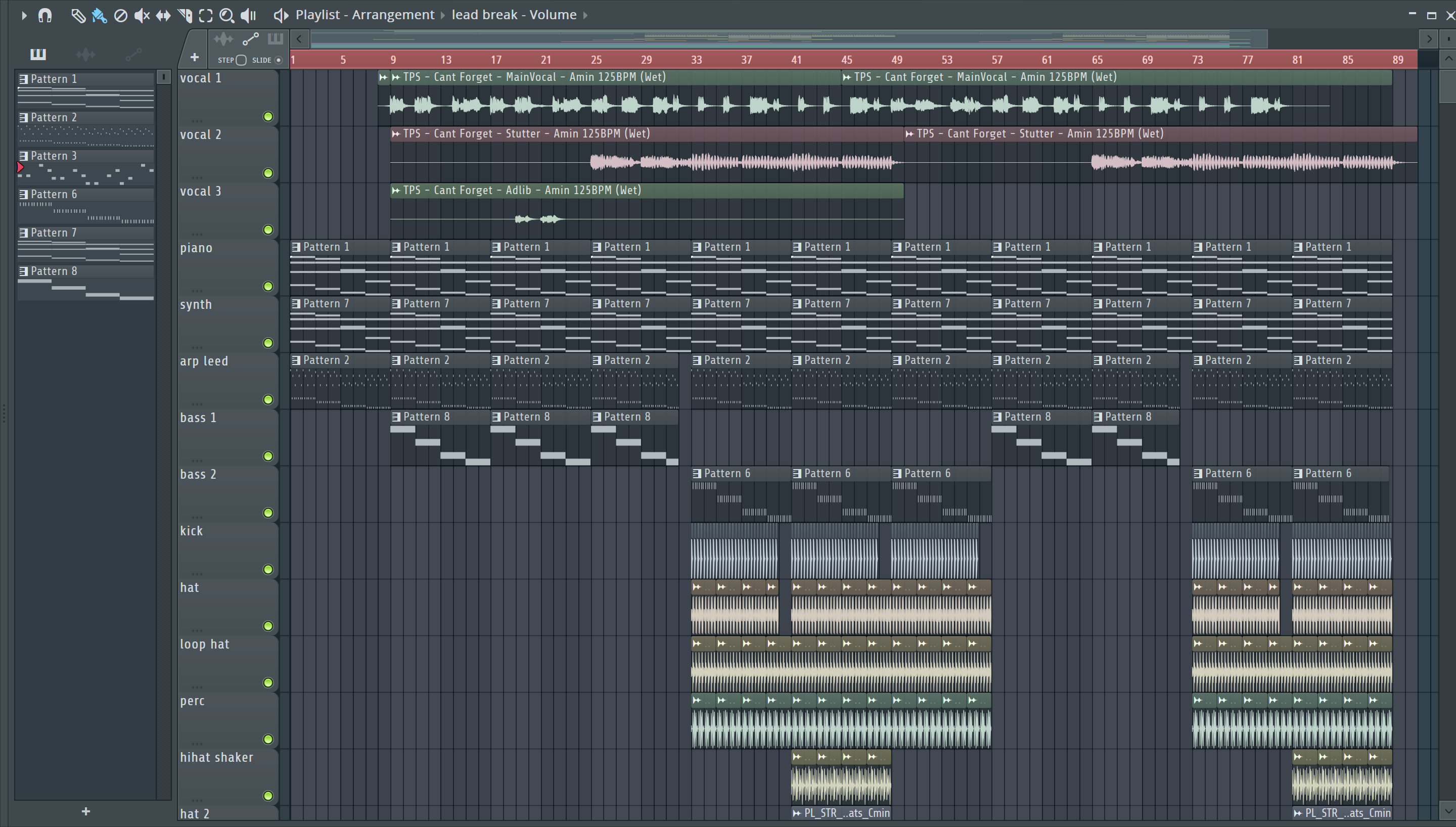
Task: Focus pattern clips in playlist header
Action: (276, 38)
